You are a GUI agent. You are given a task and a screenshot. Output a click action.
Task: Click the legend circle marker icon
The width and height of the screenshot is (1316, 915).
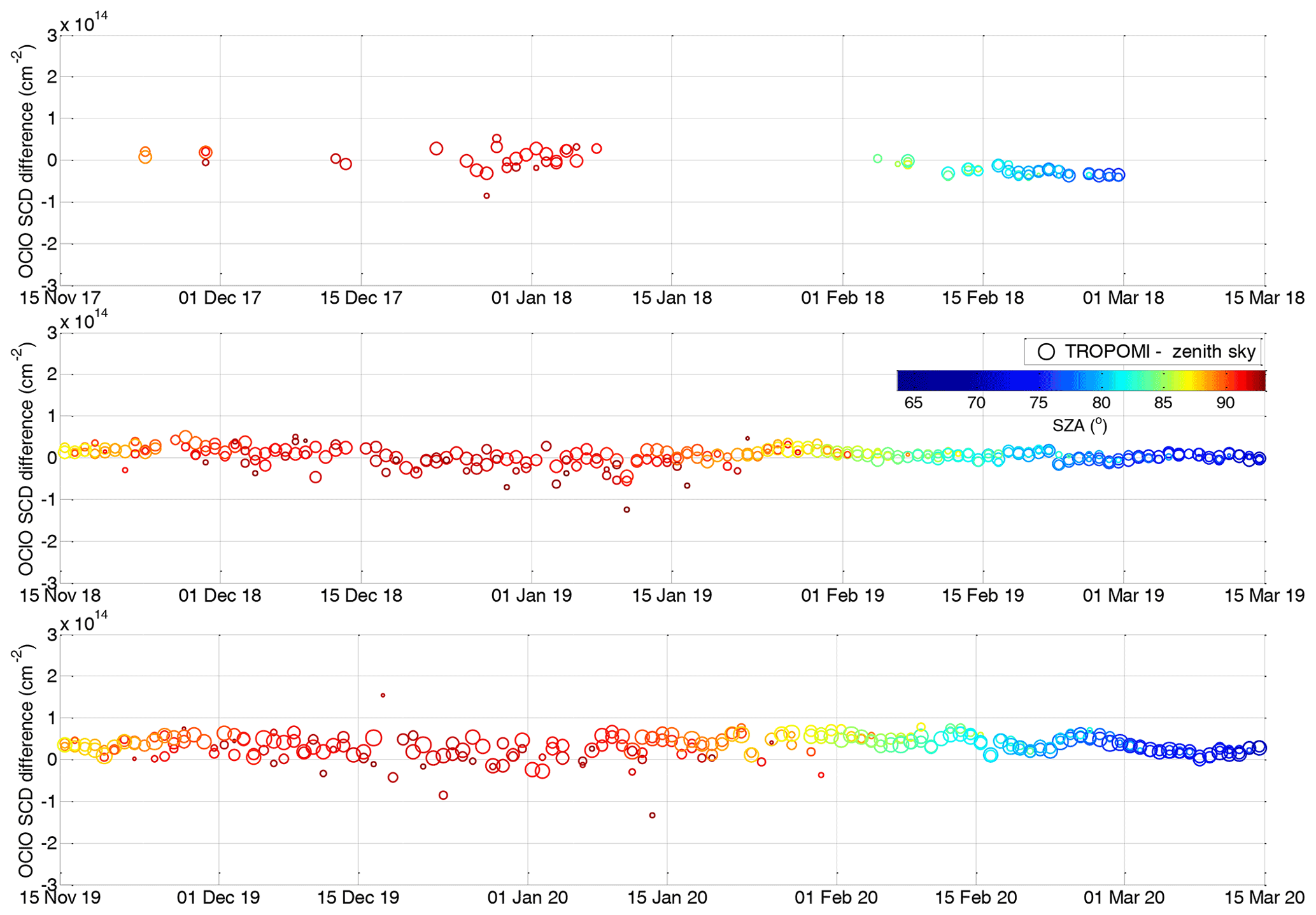[x=1046, y=352]
